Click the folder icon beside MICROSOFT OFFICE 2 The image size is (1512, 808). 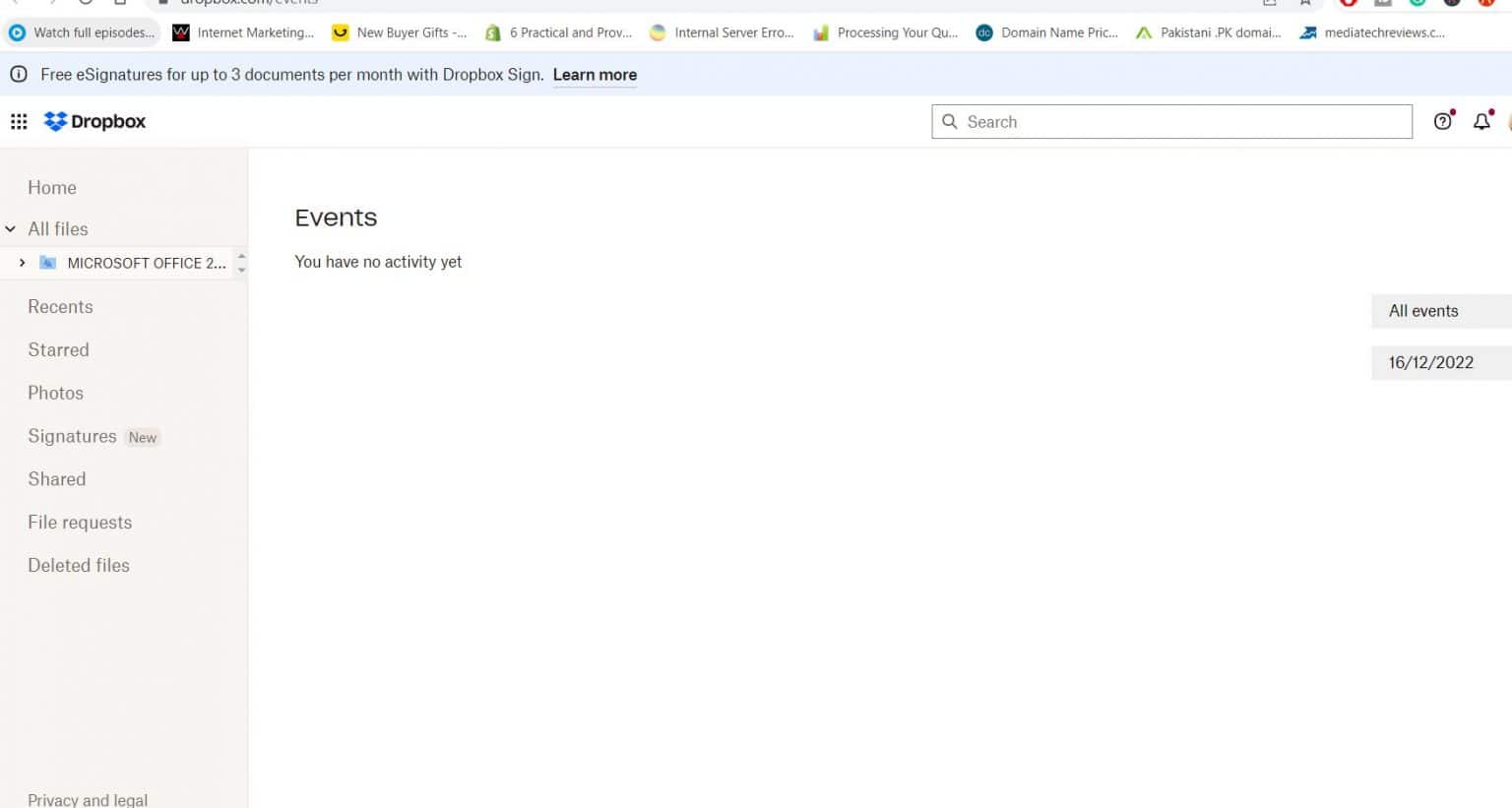[x=46, y=263]
